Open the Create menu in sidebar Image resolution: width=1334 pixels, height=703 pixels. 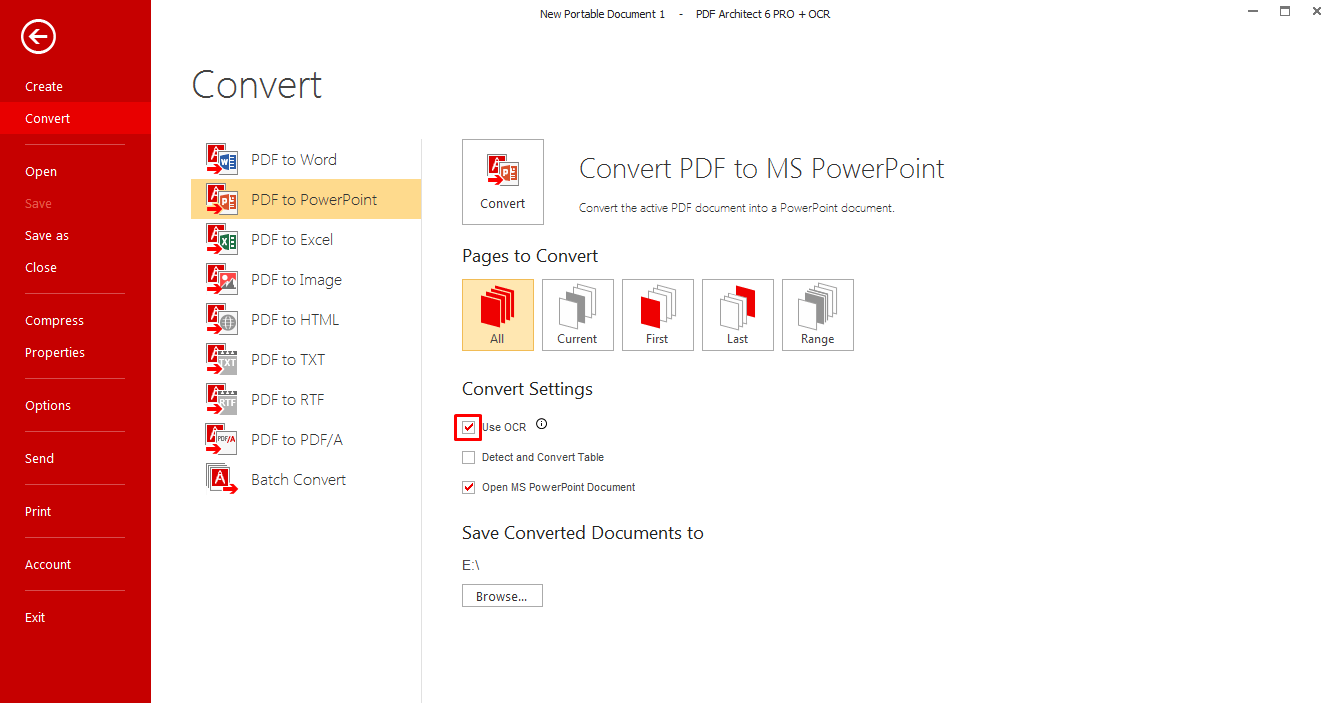44,87
